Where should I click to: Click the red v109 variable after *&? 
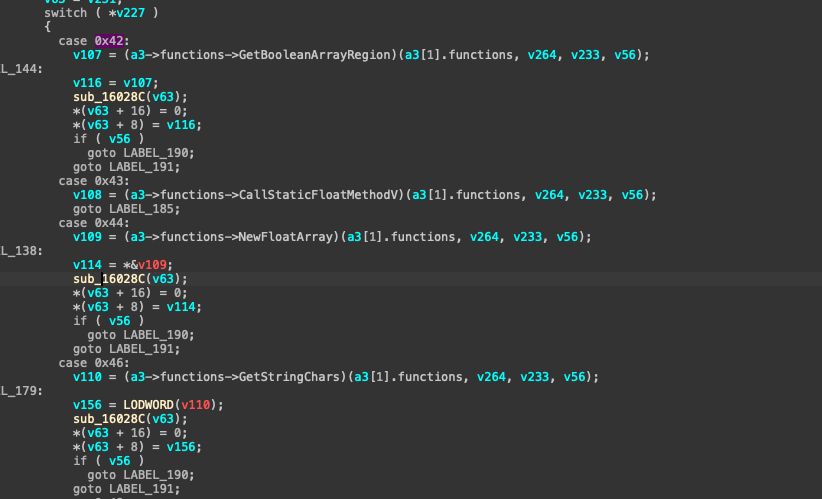pyautogui.click(x=152, y=264)
